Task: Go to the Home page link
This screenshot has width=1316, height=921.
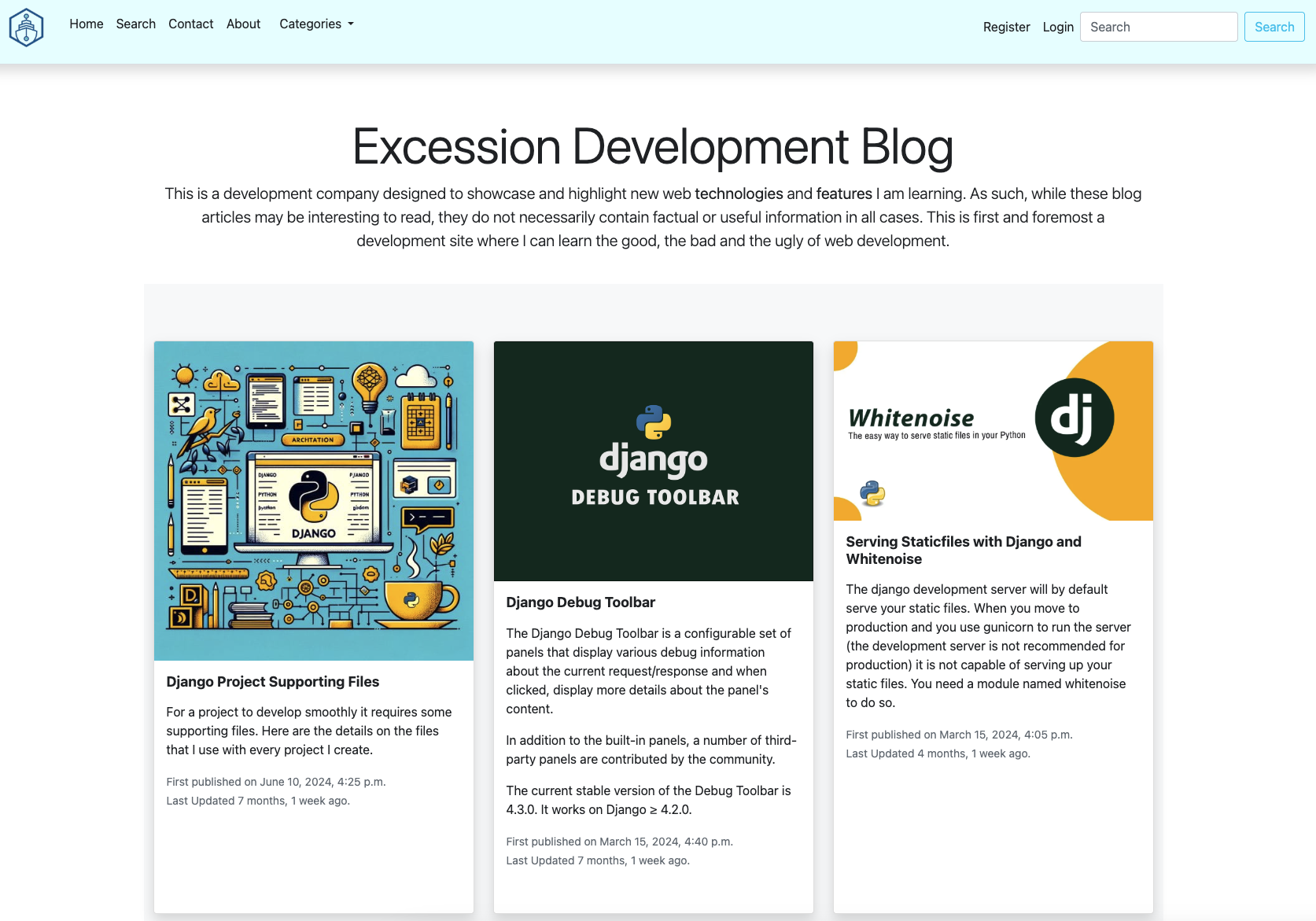Action: pos(87,24)
